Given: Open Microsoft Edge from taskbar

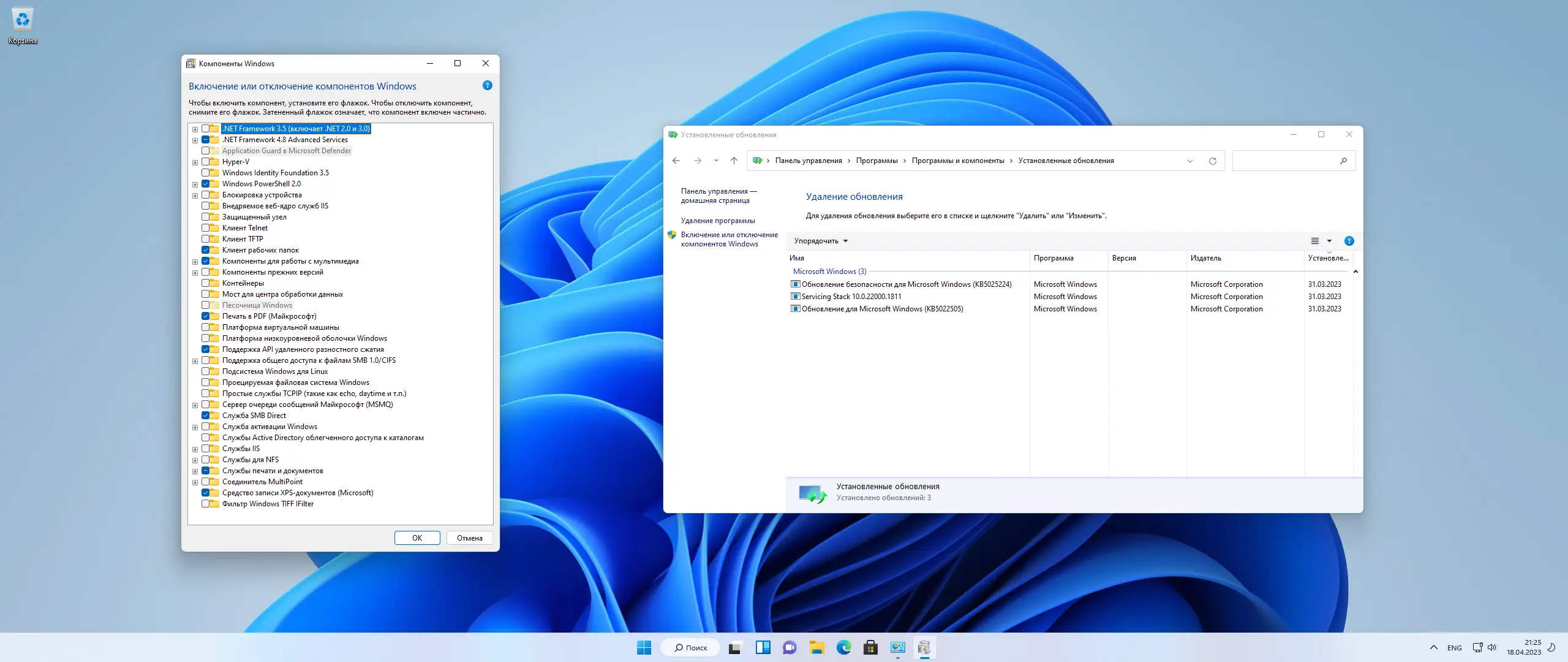Looking at the screenshot, I should click(843, 647).
